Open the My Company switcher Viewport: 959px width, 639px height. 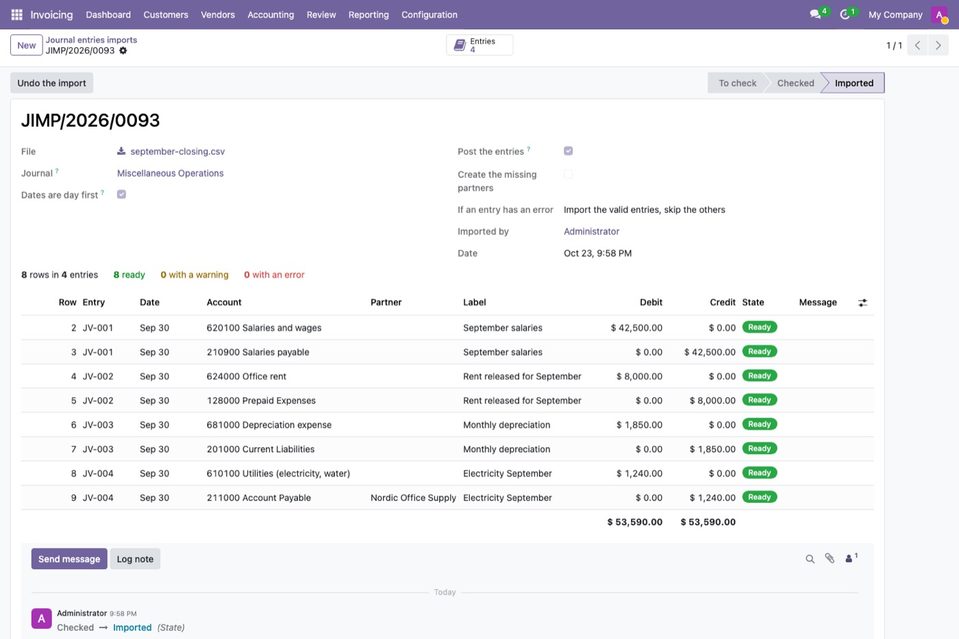pyautogui.click(x=895, y=15)
